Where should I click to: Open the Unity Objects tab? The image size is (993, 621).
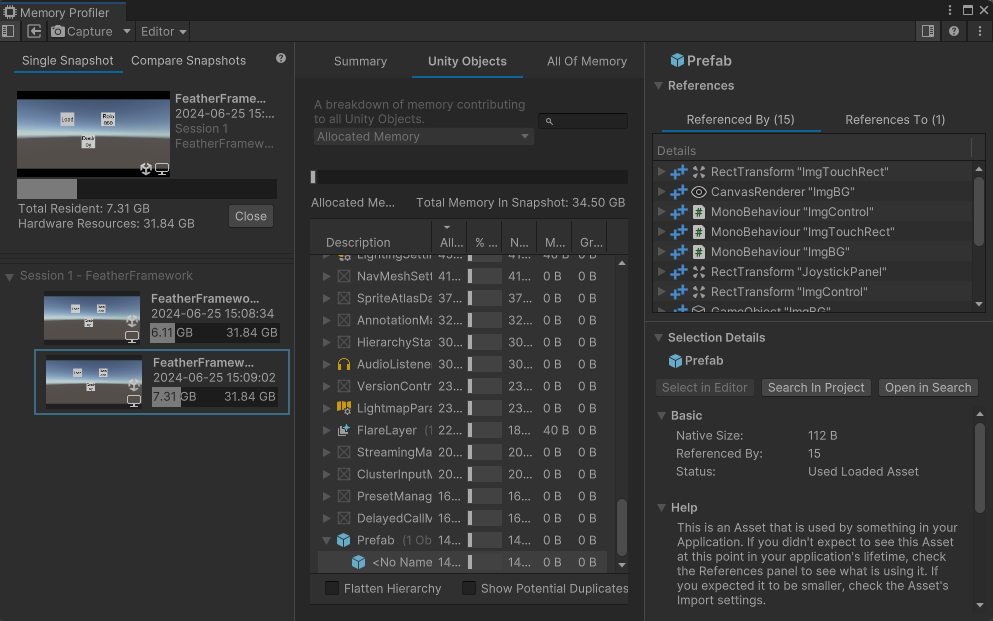point(467,61)
